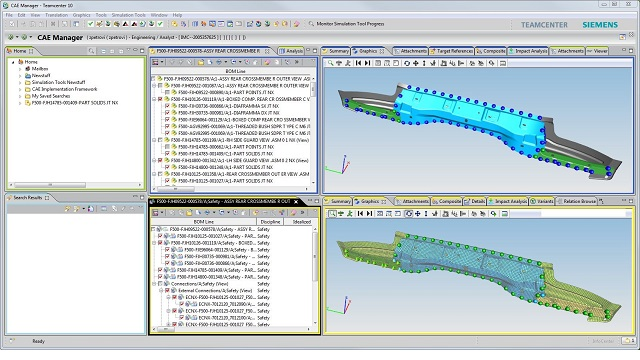Click first-frame skip button in upper graphics toolbar
This screenshot has width=640, height=360.
coord(358,63)
